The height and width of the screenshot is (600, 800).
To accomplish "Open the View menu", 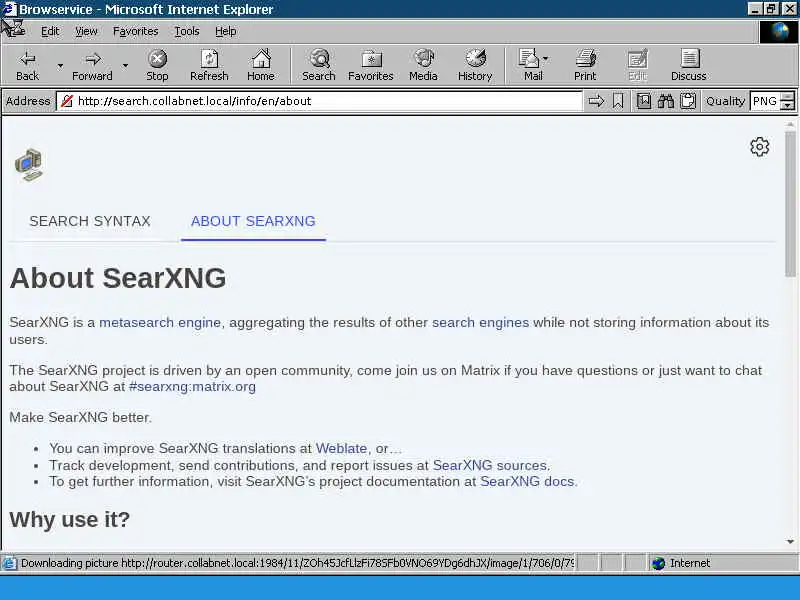I will click(x=86, y=32).
